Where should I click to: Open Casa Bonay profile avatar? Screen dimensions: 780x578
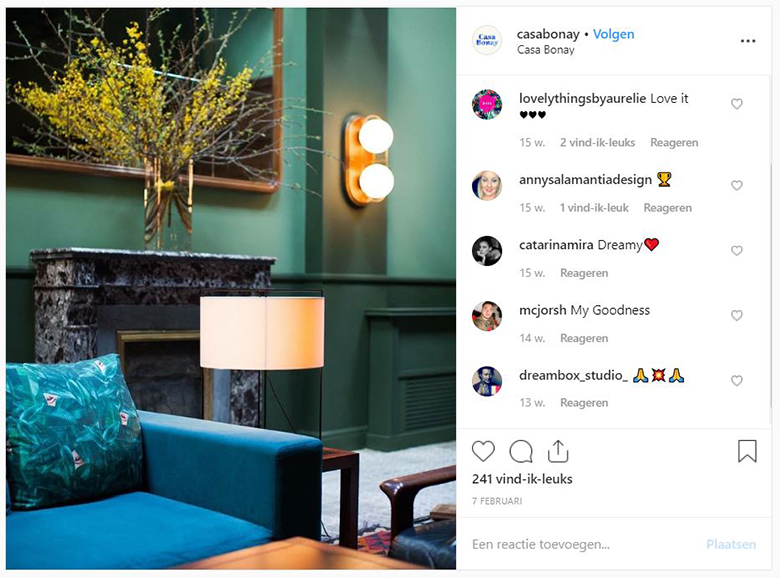pos(487,40)
